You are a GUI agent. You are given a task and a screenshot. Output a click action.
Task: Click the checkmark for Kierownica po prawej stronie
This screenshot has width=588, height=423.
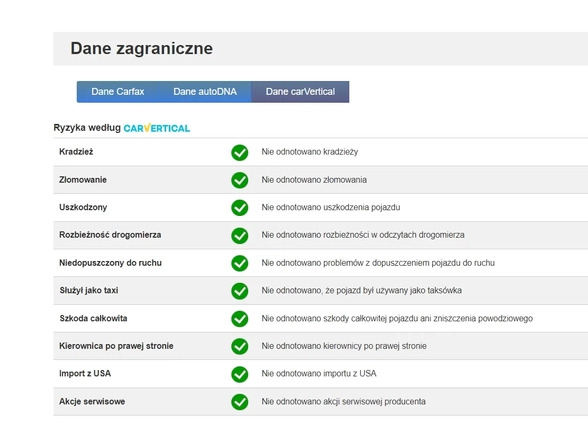click(x=240, y=346)
